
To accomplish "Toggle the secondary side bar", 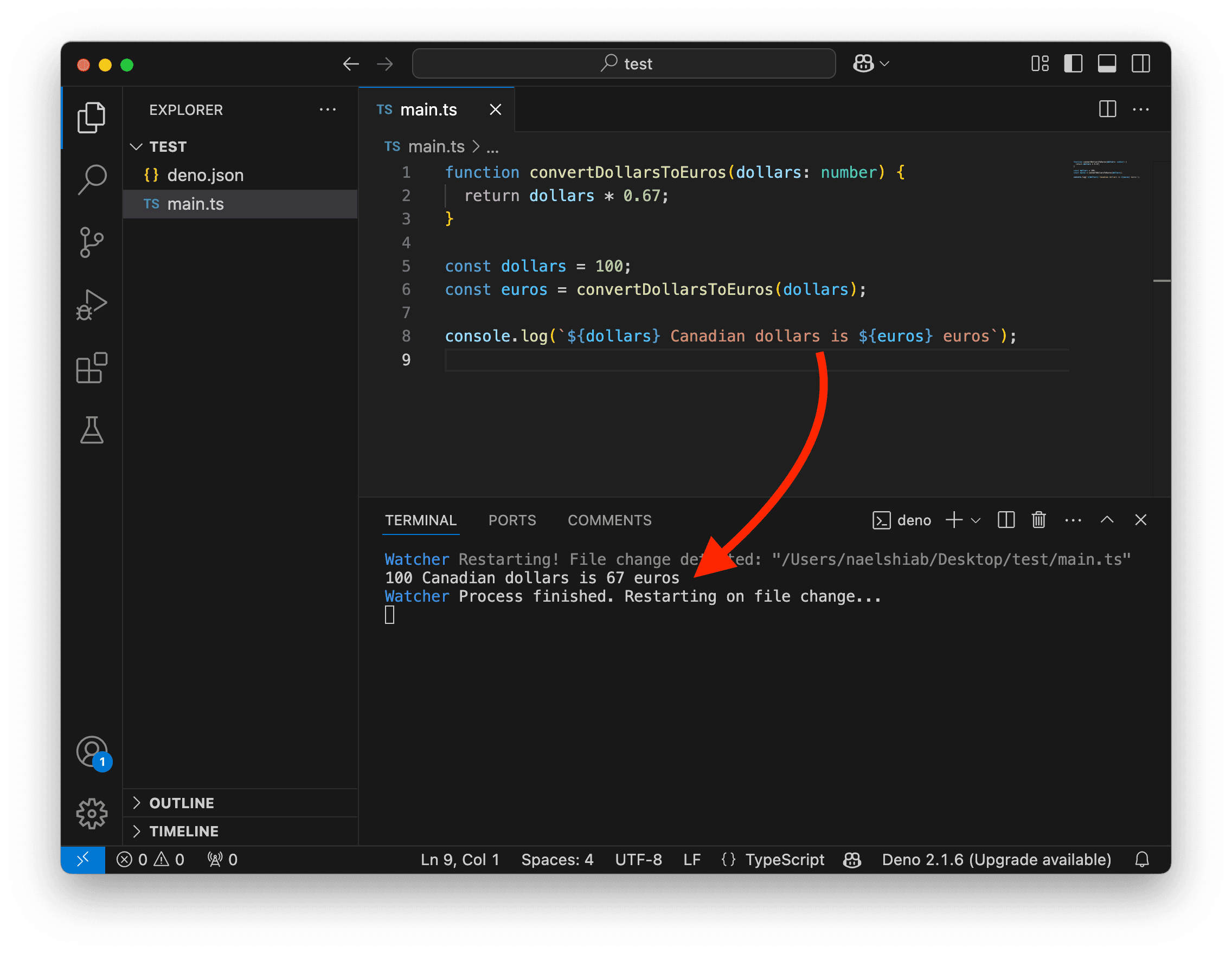I will coord(1140,64).
